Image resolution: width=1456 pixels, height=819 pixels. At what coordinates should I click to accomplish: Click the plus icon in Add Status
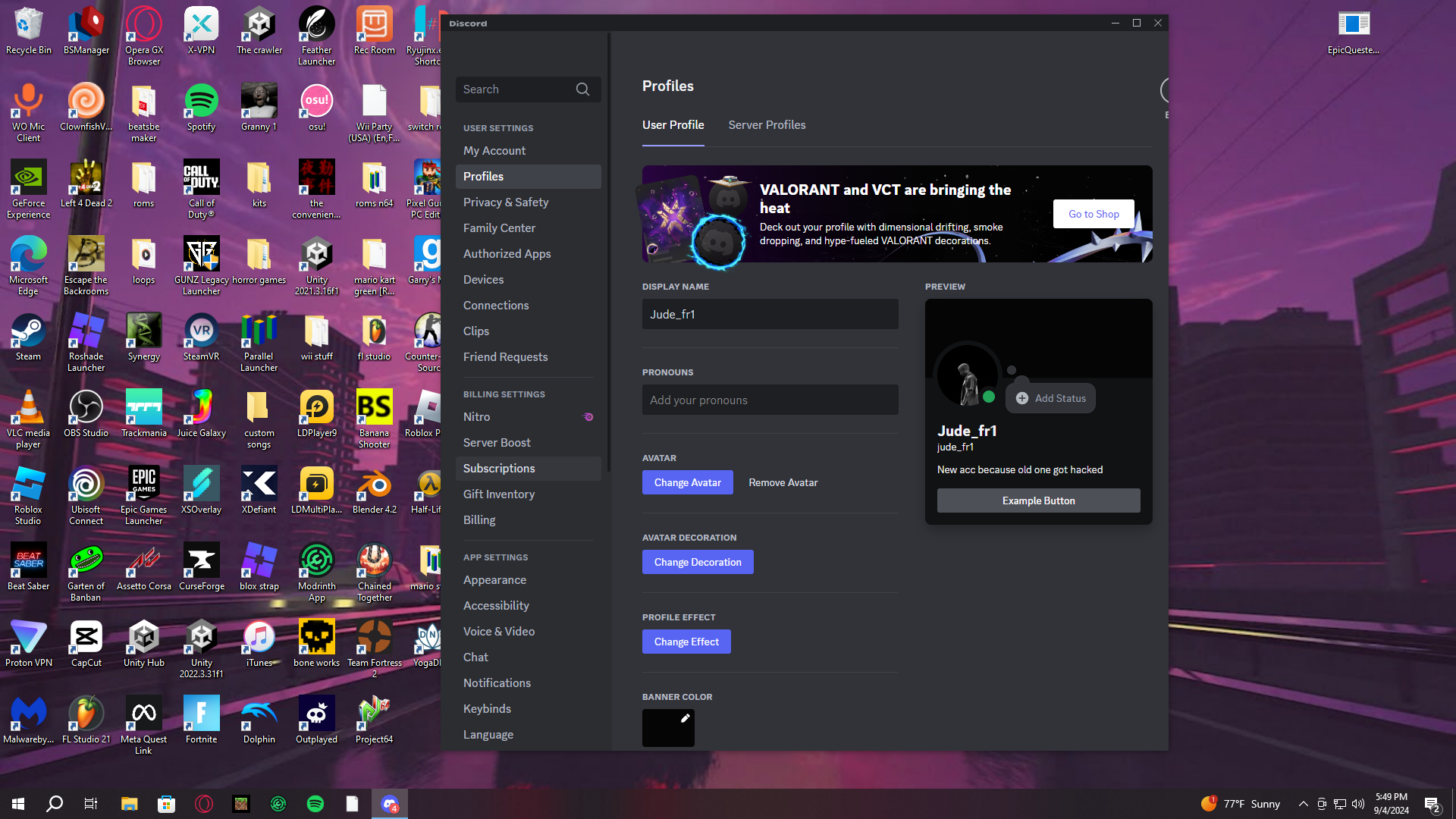pyautogui.click(x=1022, y=398)
